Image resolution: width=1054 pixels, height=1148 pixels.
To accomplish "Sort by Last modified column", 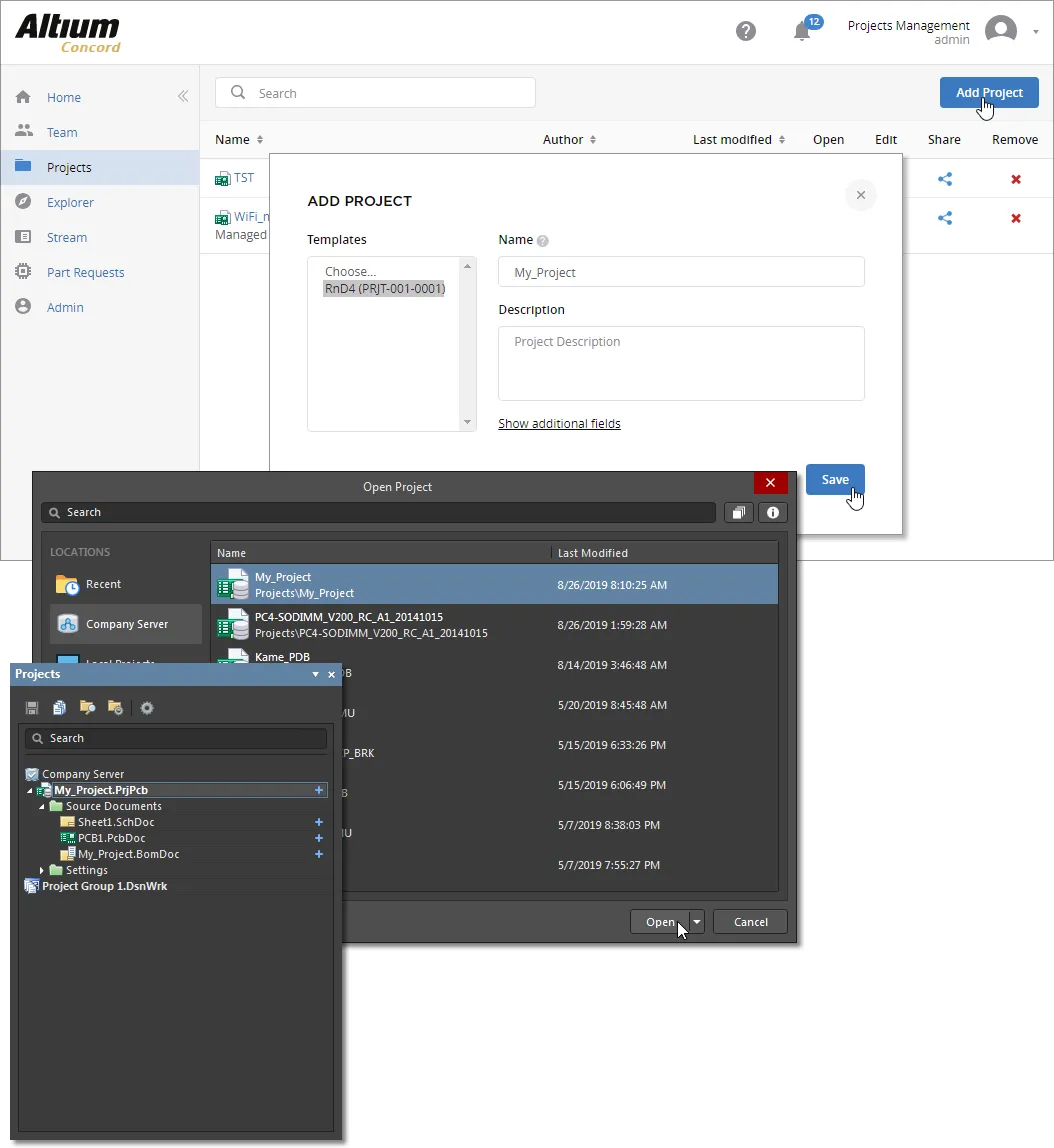I will [739, 140].
